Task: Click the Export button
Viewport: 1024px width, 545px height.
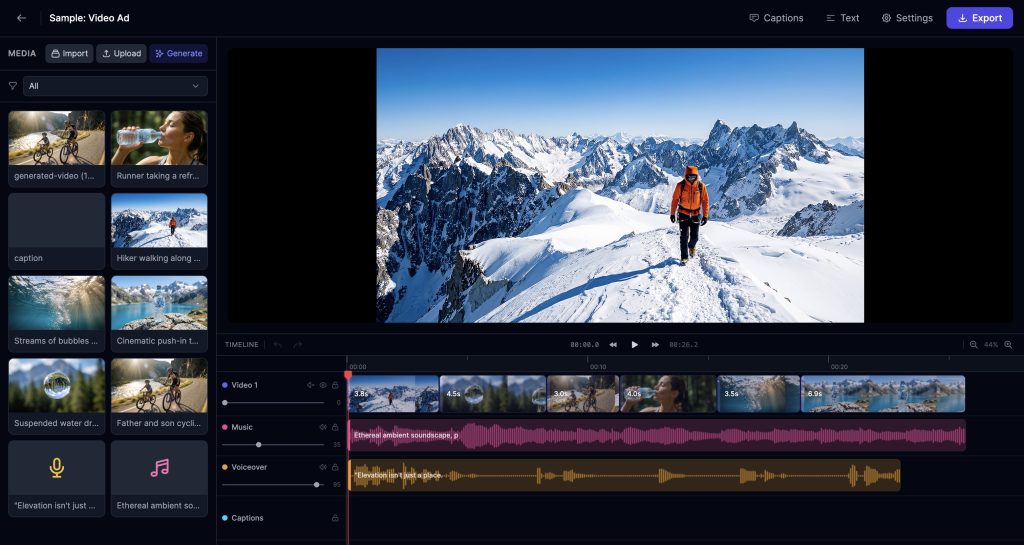Action: [x=979, y=18]
